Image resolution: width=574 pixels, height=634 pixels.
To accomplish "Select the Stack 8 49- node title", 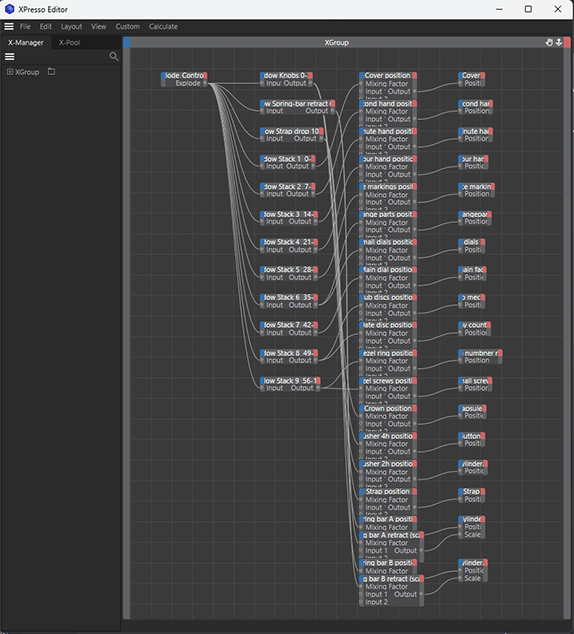I will pos(289,353).
